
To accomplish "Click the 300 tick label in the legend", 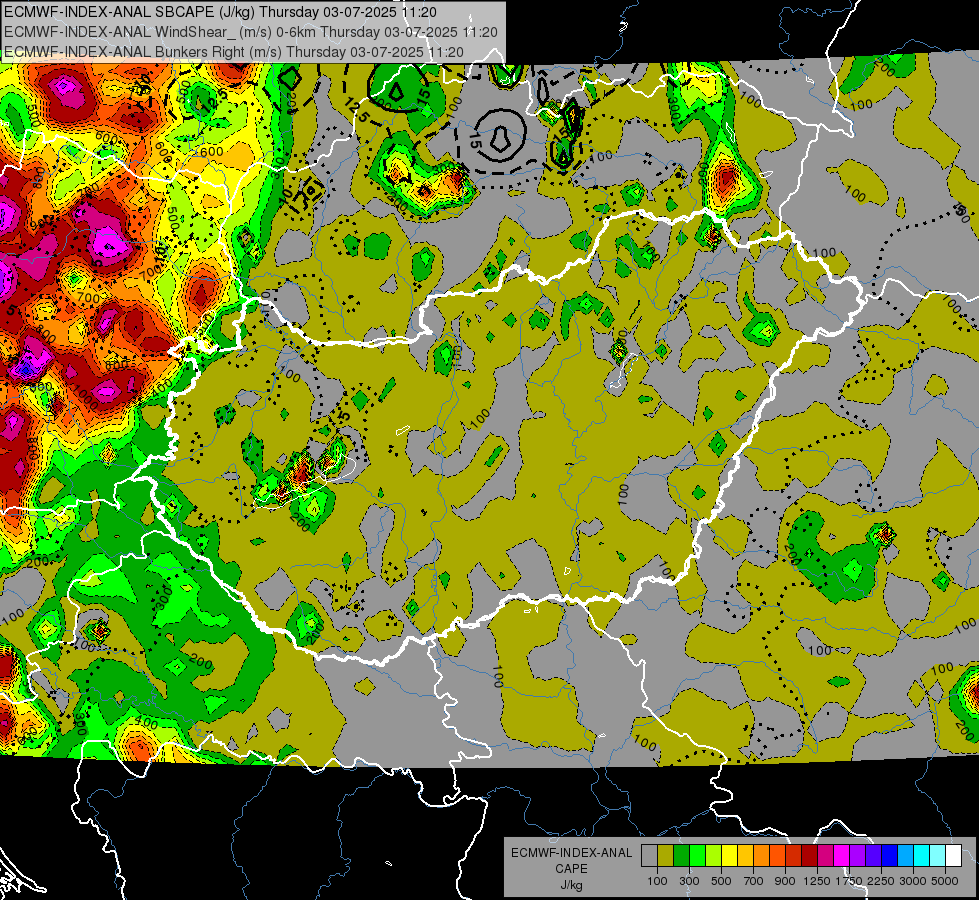I will tap(689, 881).
